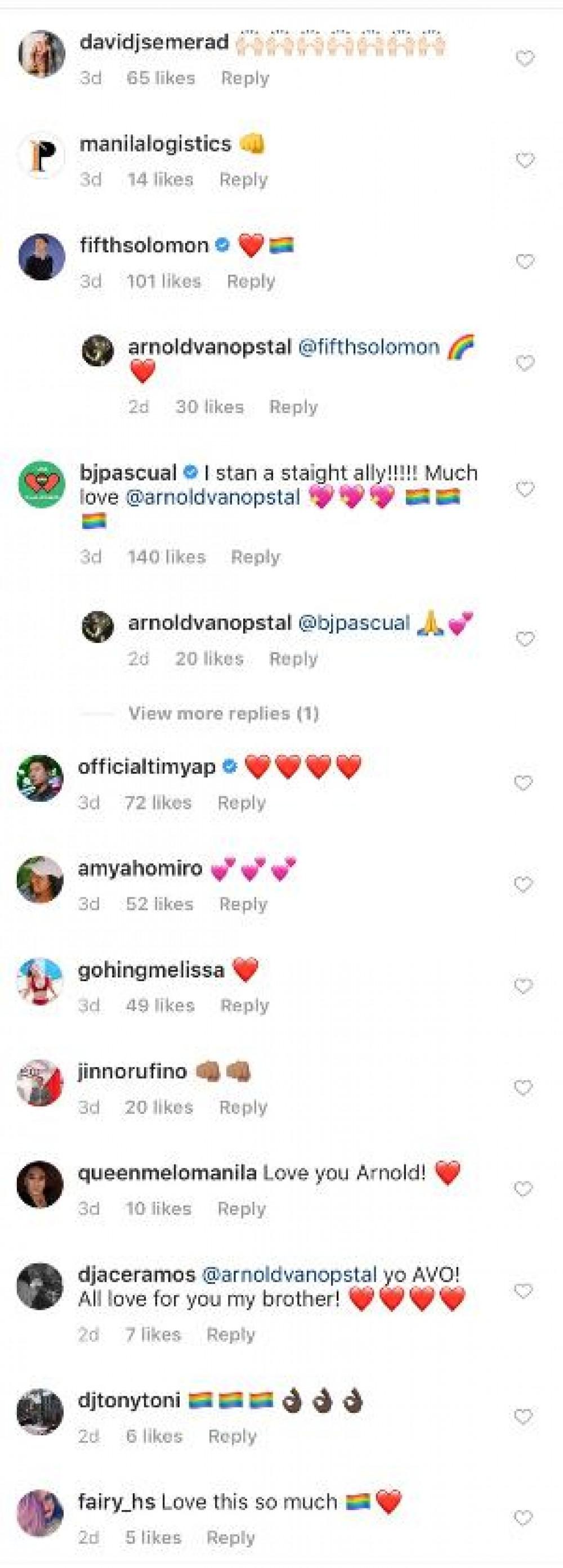
Task: View 101 likes on fifthsolomon's comment
Action: coord(164,281)
